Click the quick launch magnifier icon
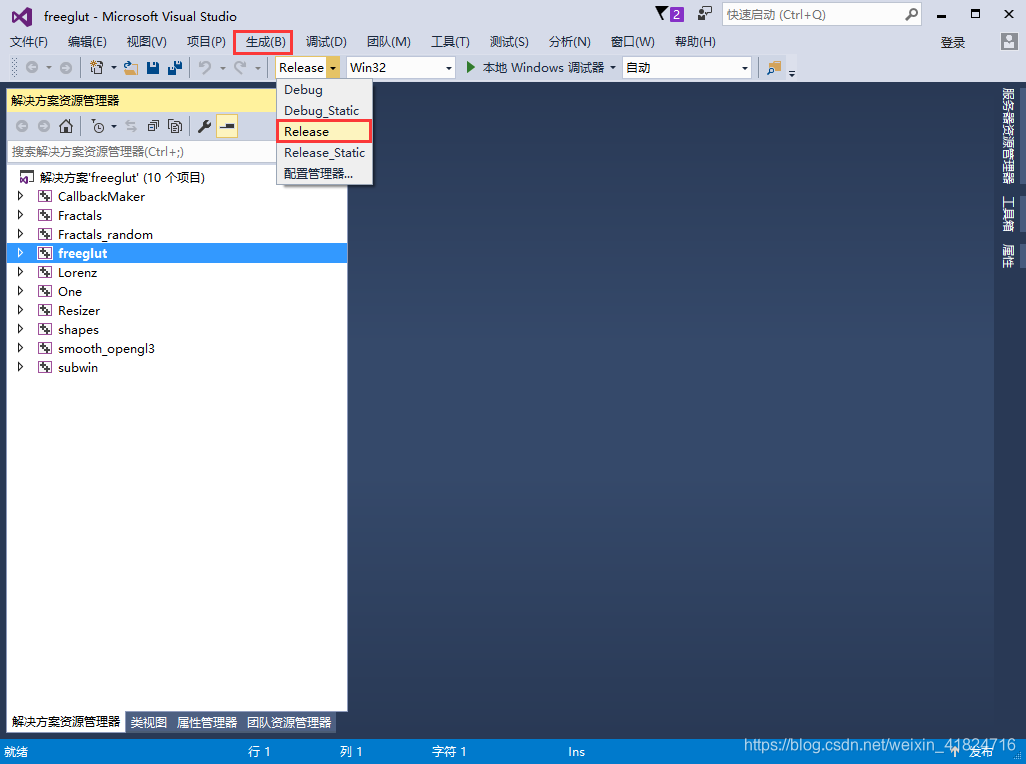Viewport: 1026px width, 764px height. coord(911,14)
